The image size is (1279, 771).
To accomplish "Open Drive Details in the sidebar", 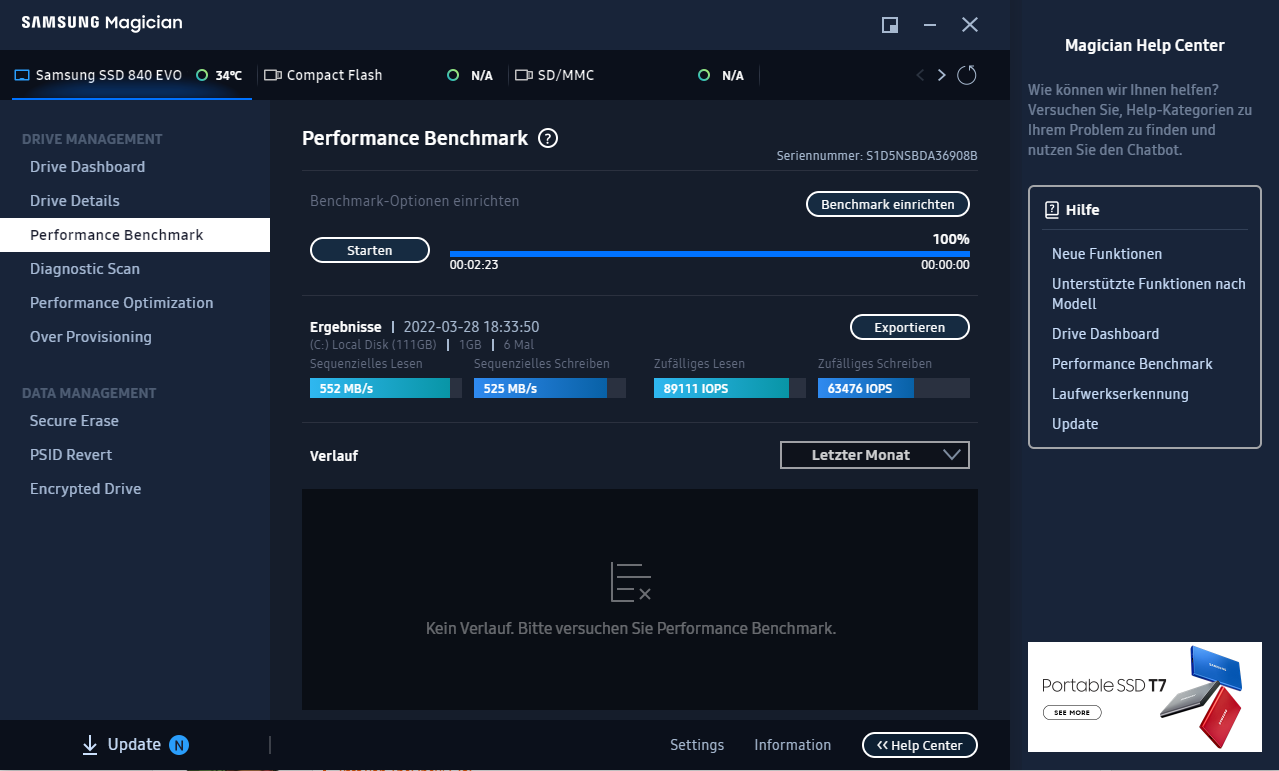I will (135, 201).
